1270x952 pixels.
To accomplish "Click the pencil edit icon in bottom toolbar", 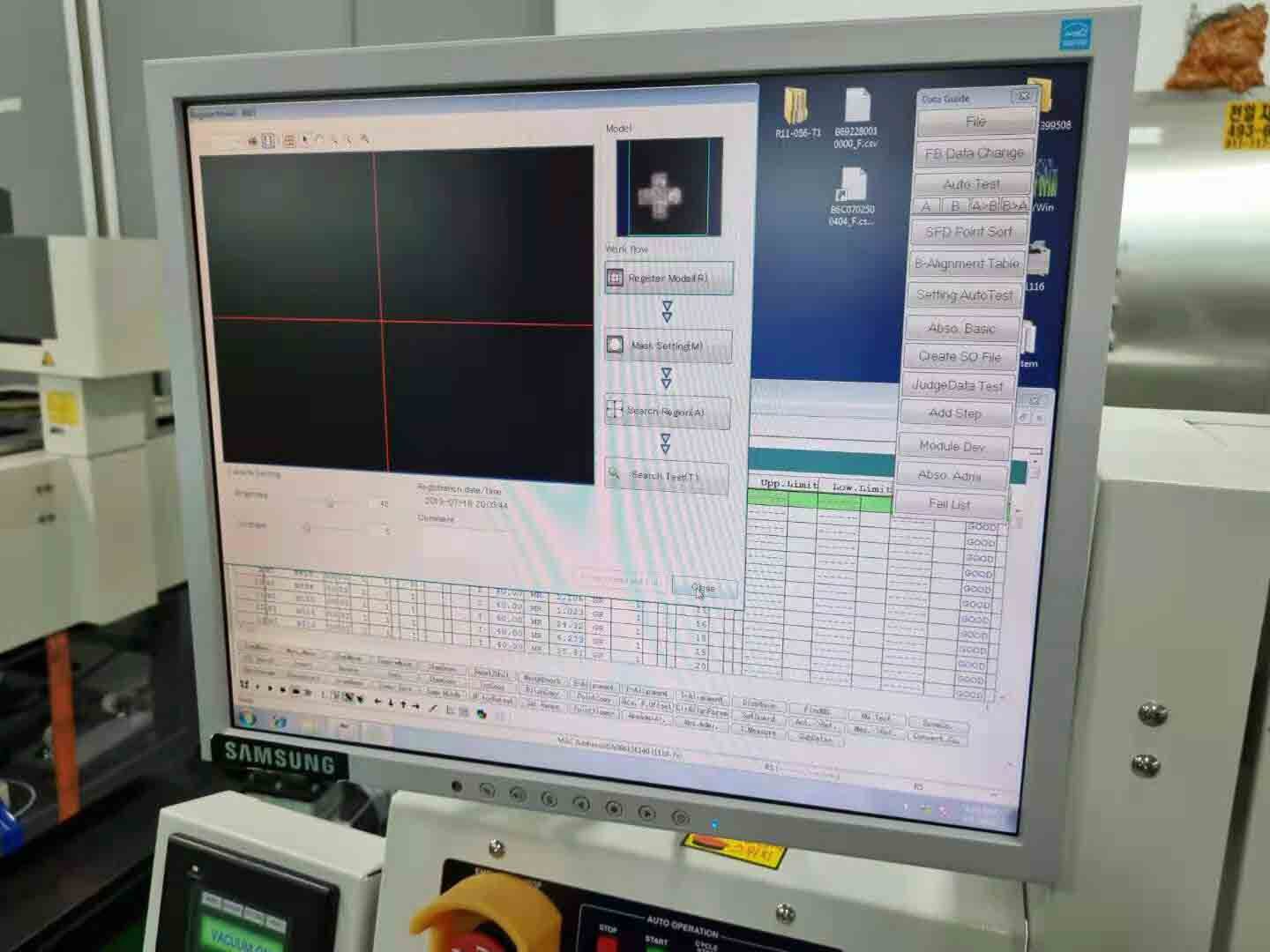I will pyautogui.click(x=433, y=708).
